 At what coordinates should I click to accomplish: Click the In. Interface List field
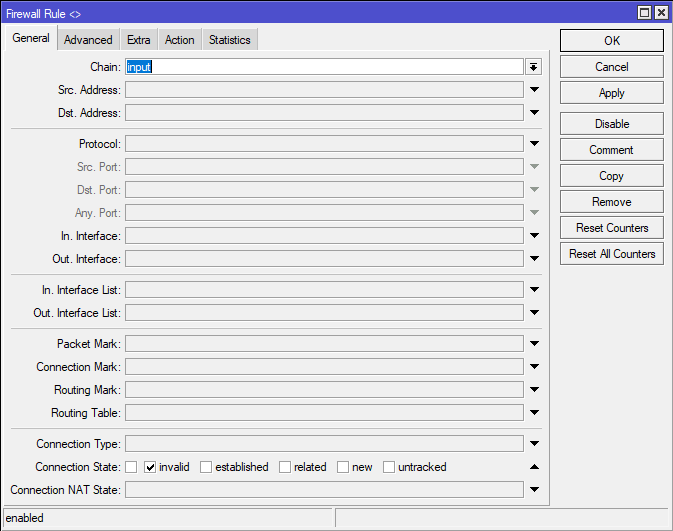[324, 290]
